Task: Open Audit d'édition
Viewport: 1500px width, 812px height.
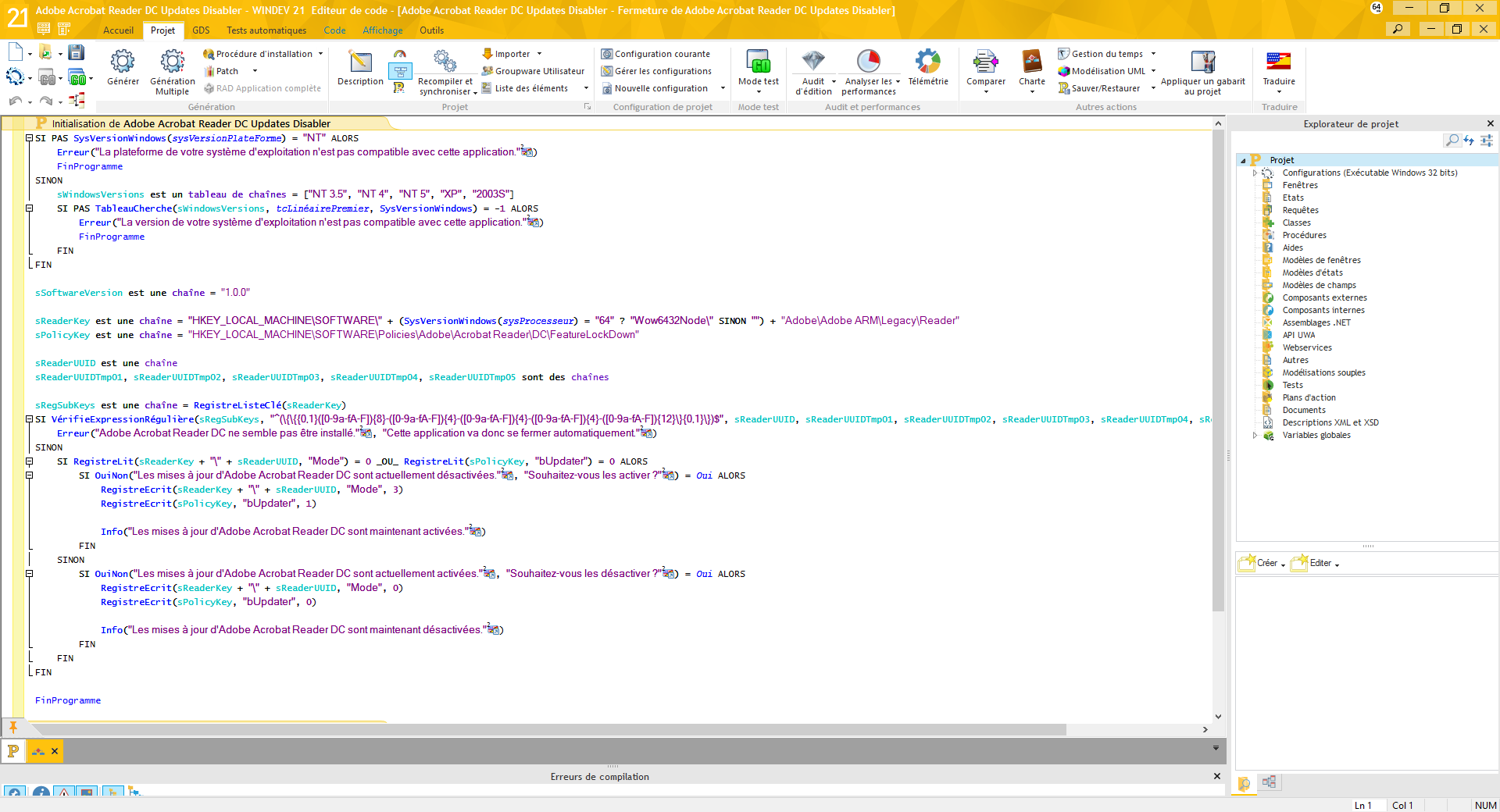Action: pyautogui.click(x=813, y=72)
